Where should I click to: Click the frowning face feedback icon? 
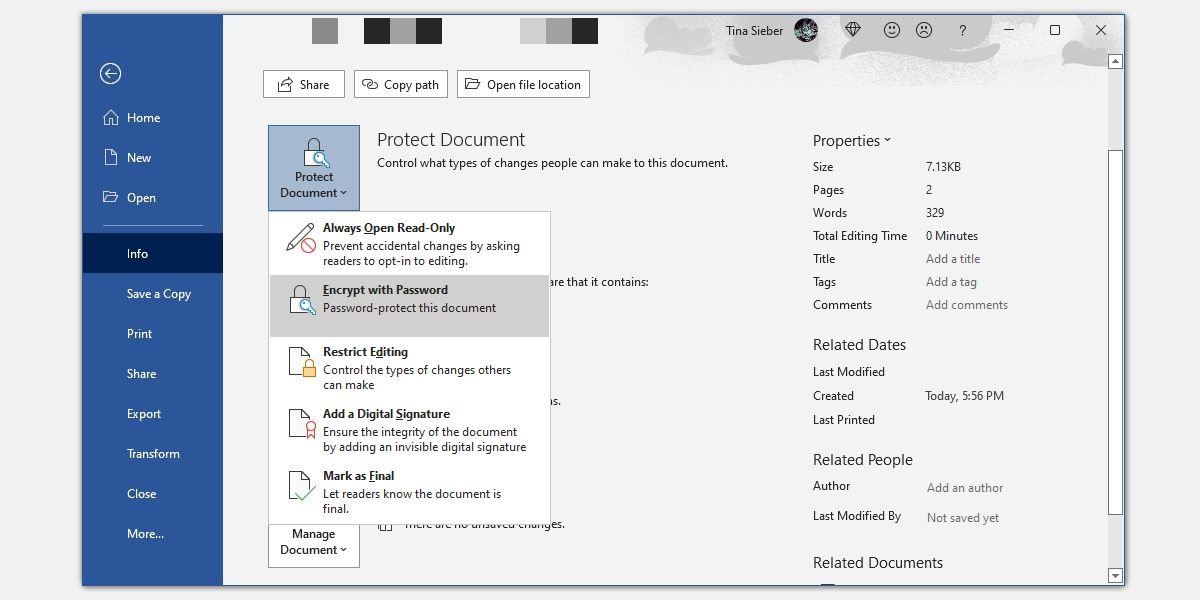coord(923,30)
